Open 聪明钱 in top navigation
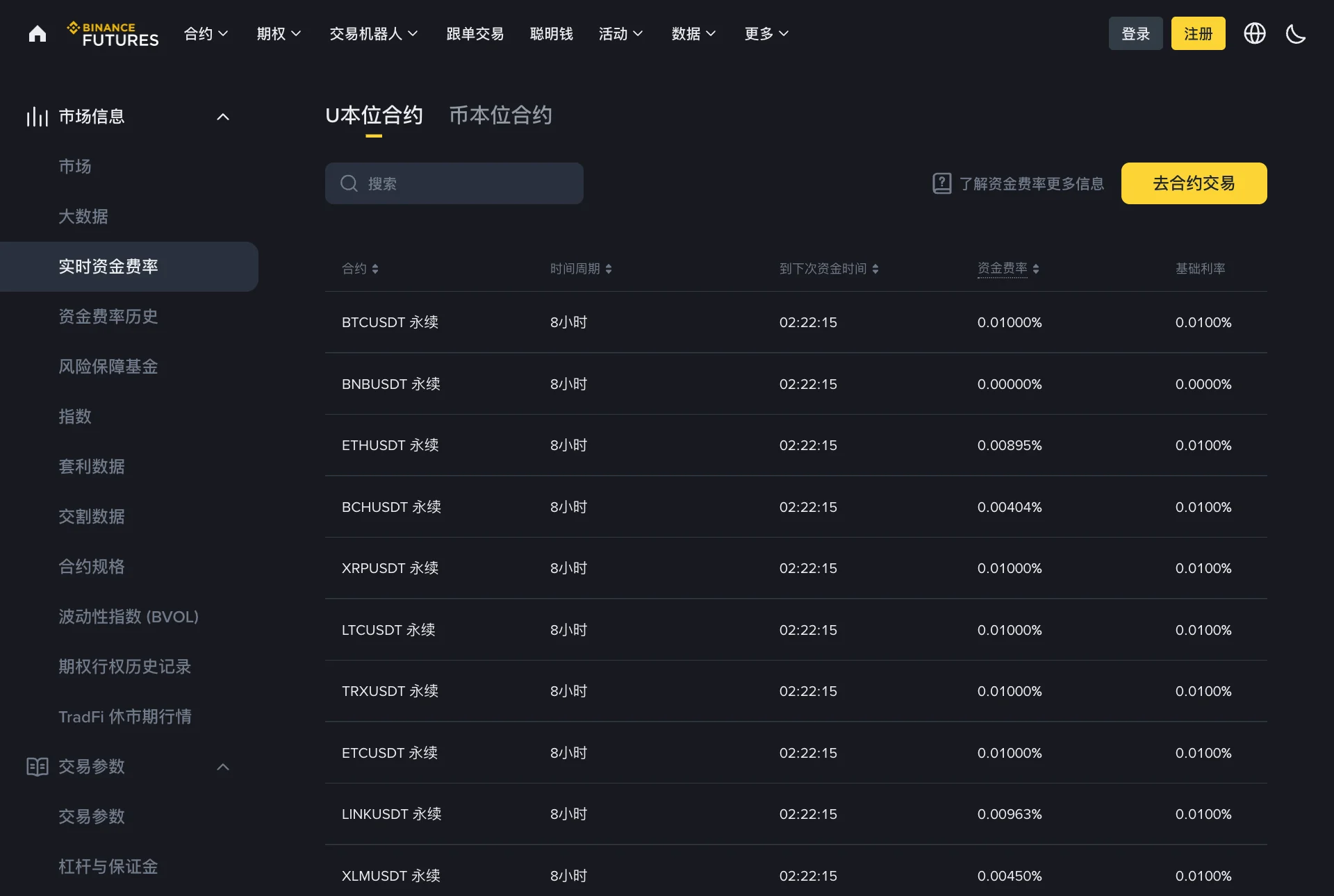Screen dimensions: 1334x896 point(551,33)
